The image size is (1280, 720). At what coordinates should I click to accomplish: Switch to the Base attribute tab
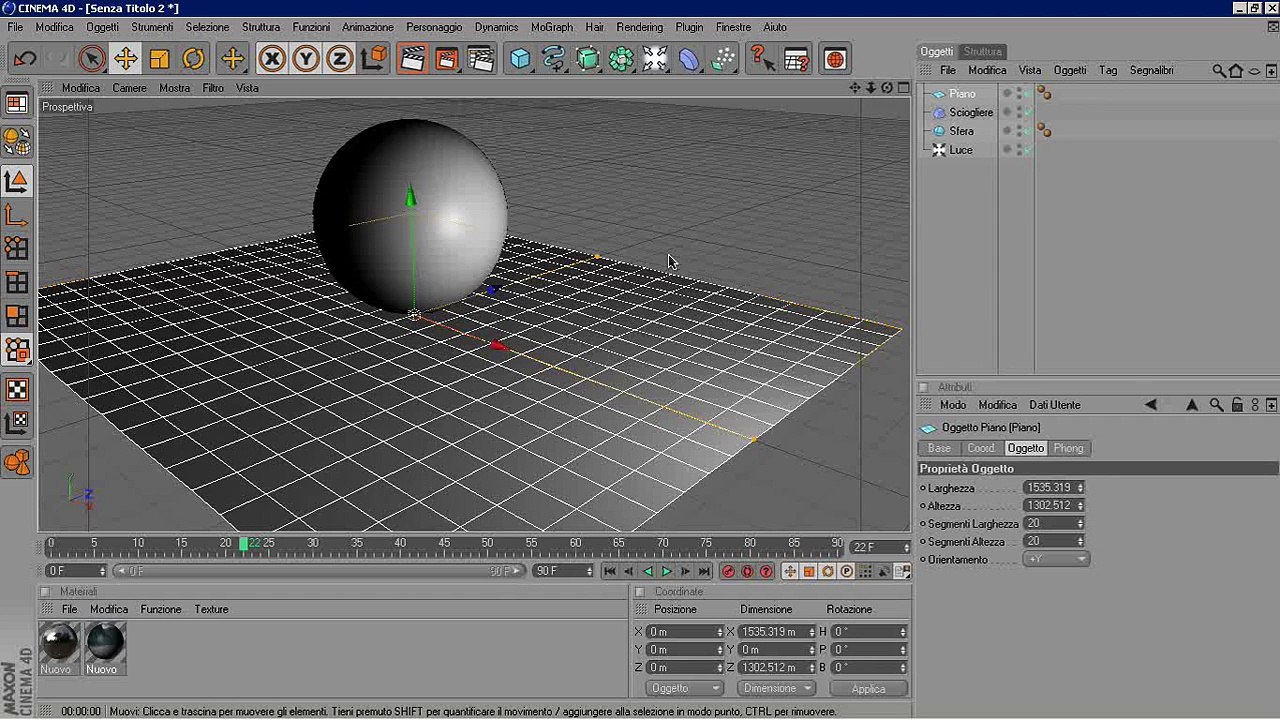point(939,448)
